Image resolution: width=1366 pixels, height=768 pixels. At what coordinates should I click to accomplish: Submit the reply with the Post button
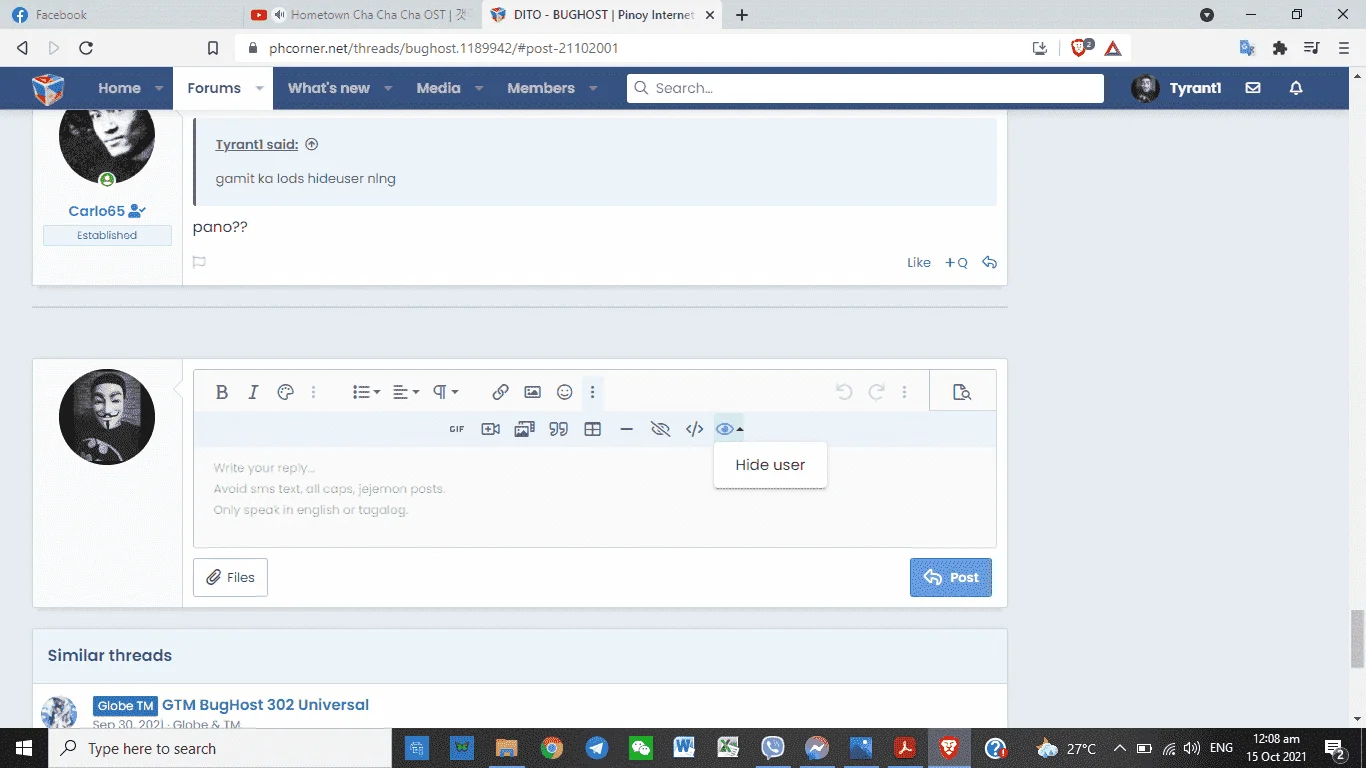(951, 577)
